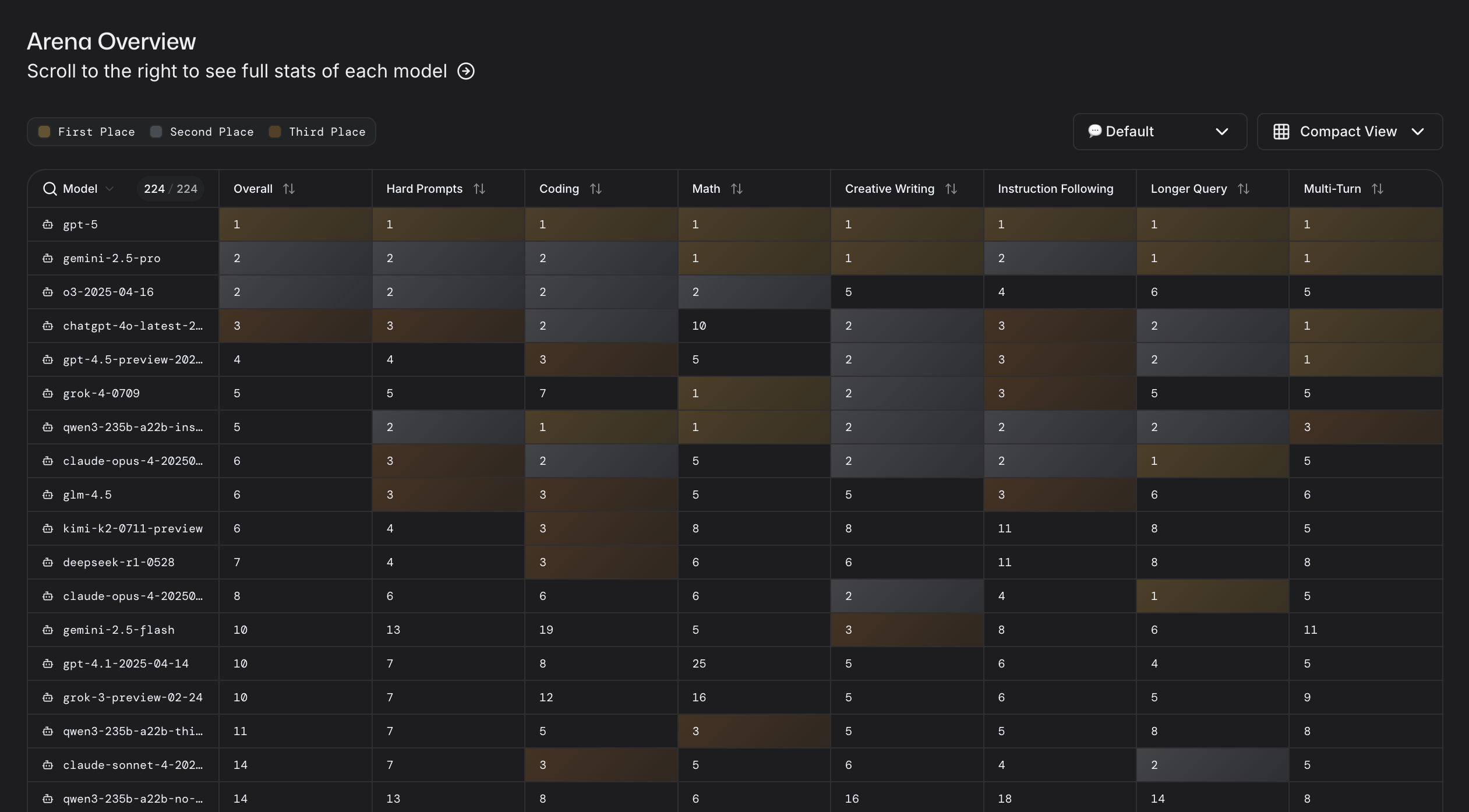Open the Default category dropdown

pyautogui.click(x=1159, y=132)
